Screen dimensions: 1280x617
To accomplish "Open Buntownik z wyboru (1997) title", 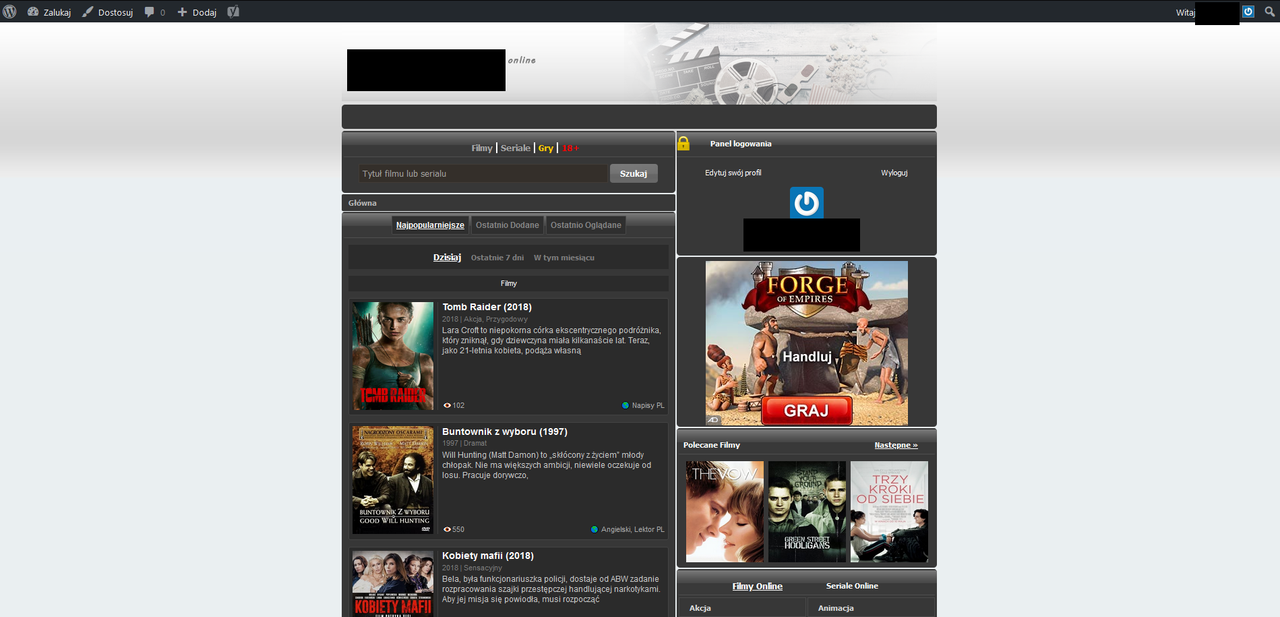I will [x=505, y=432].
